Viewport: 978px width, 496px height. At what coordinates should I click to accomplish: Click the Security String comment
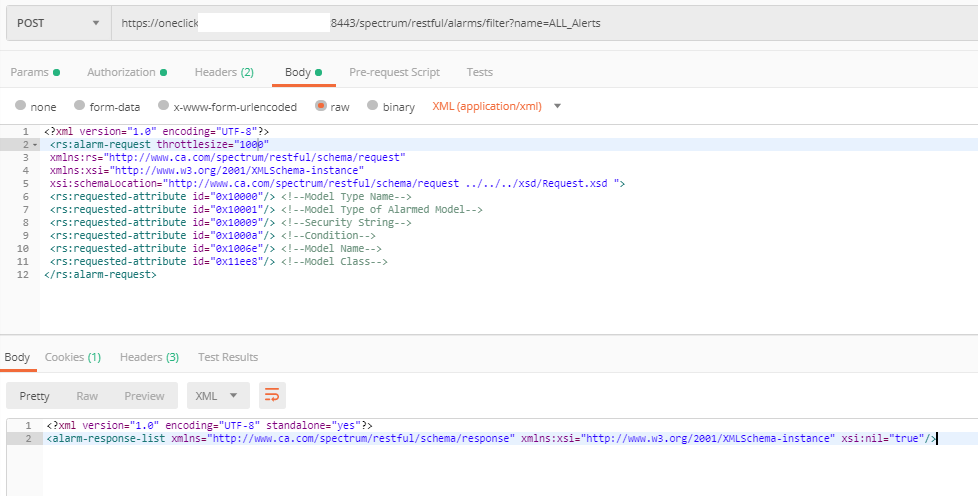346,223
